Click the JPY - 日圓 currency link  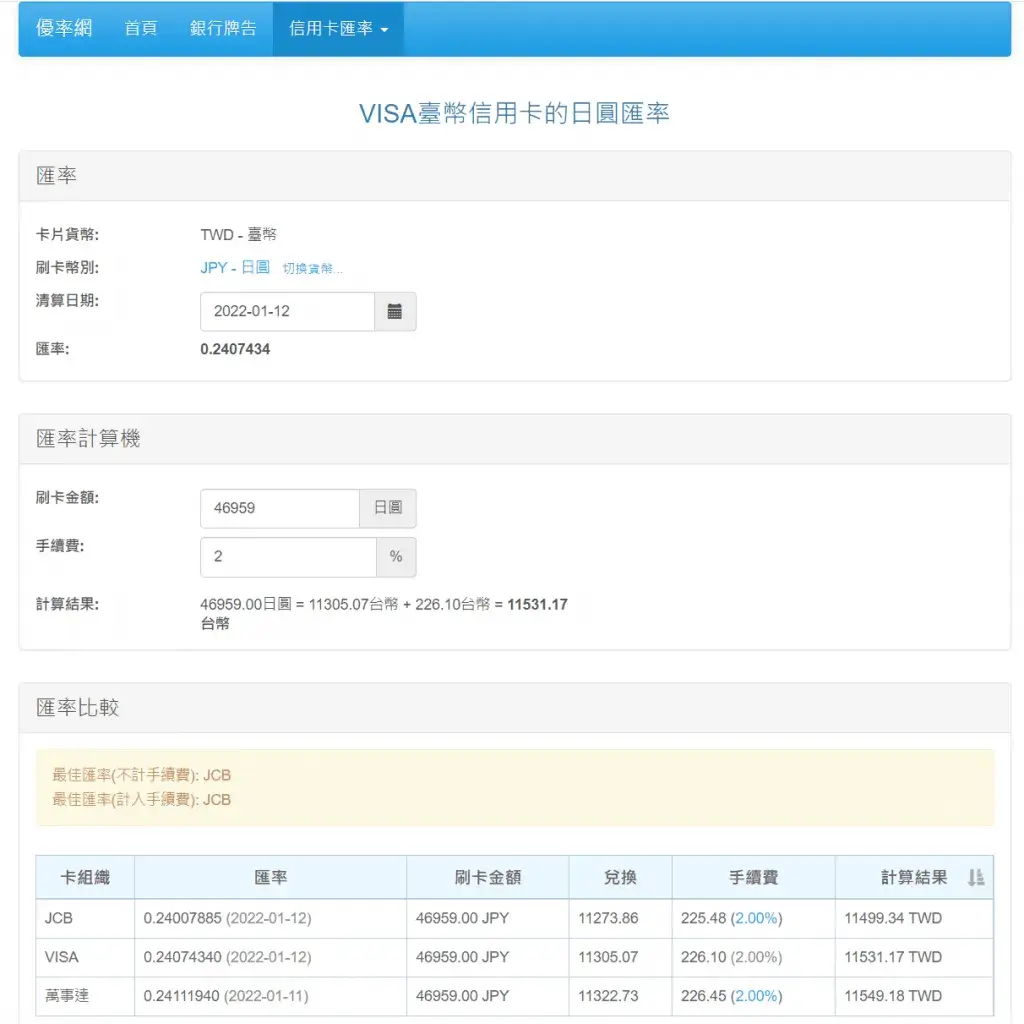(235, 267)
